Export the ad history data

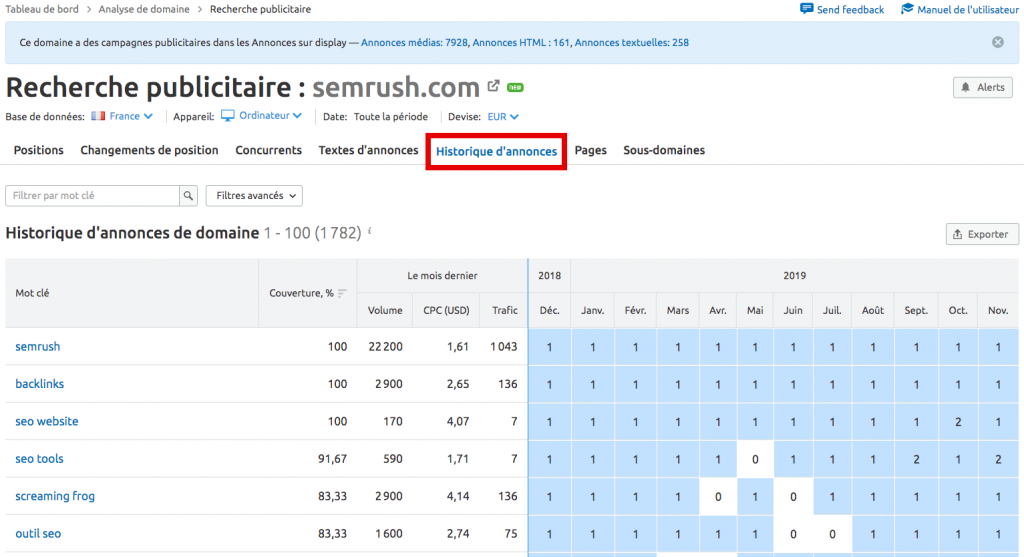coord(982,234)
